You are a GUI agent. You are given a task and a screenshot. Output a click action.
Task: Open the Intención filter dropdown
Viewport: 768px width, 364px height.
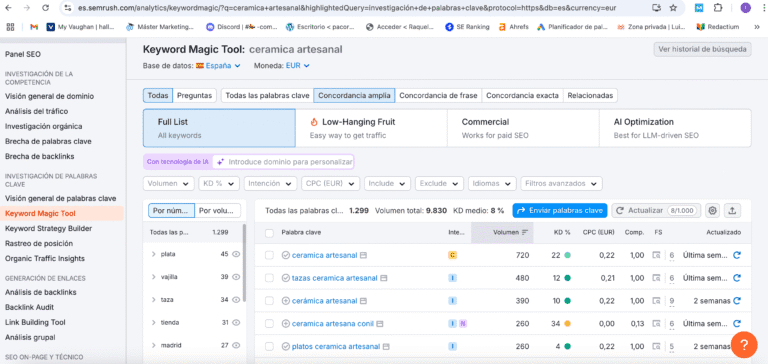(270, 184)
